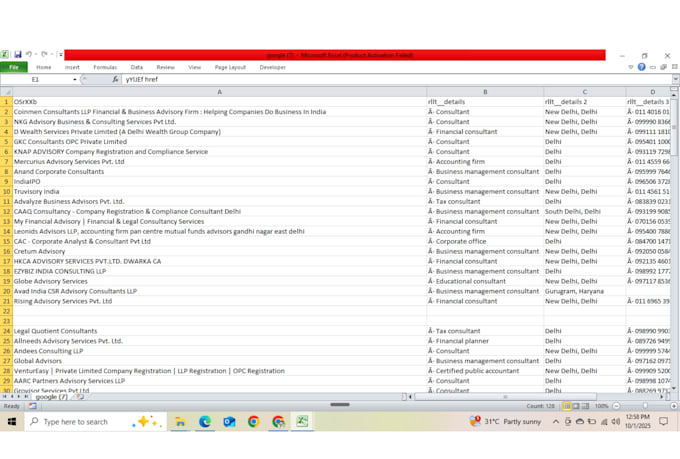Click the Excel Help question mark icon
The image size is (680, 459).
(x=641, y=67)
